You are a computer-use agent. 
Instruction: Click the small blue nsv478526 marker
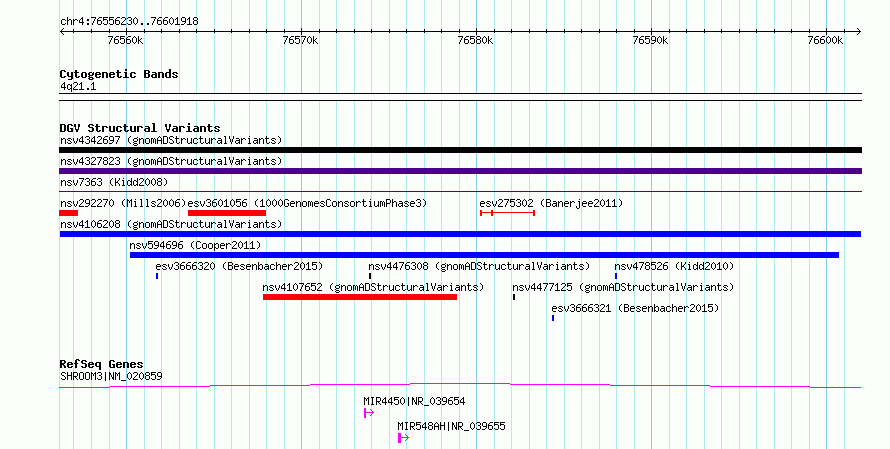(616, 276)
